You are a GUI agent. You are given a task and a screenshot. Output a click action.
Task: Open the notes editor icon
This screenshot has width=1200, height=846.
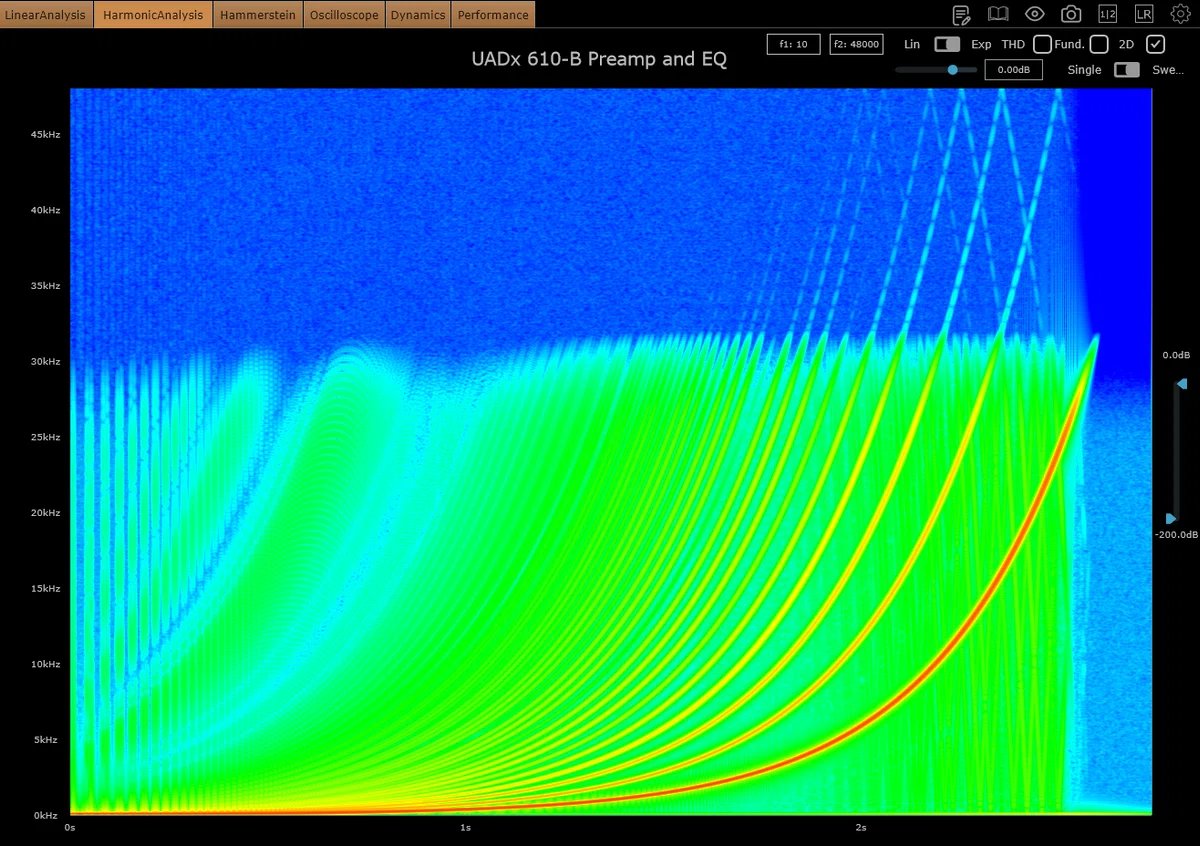962,14
